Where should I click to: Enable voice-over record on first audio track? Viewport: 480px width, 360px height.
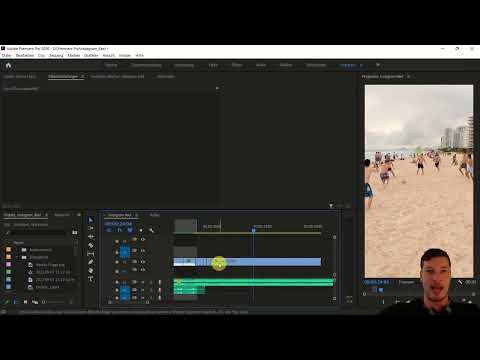(x=160, y=283)
